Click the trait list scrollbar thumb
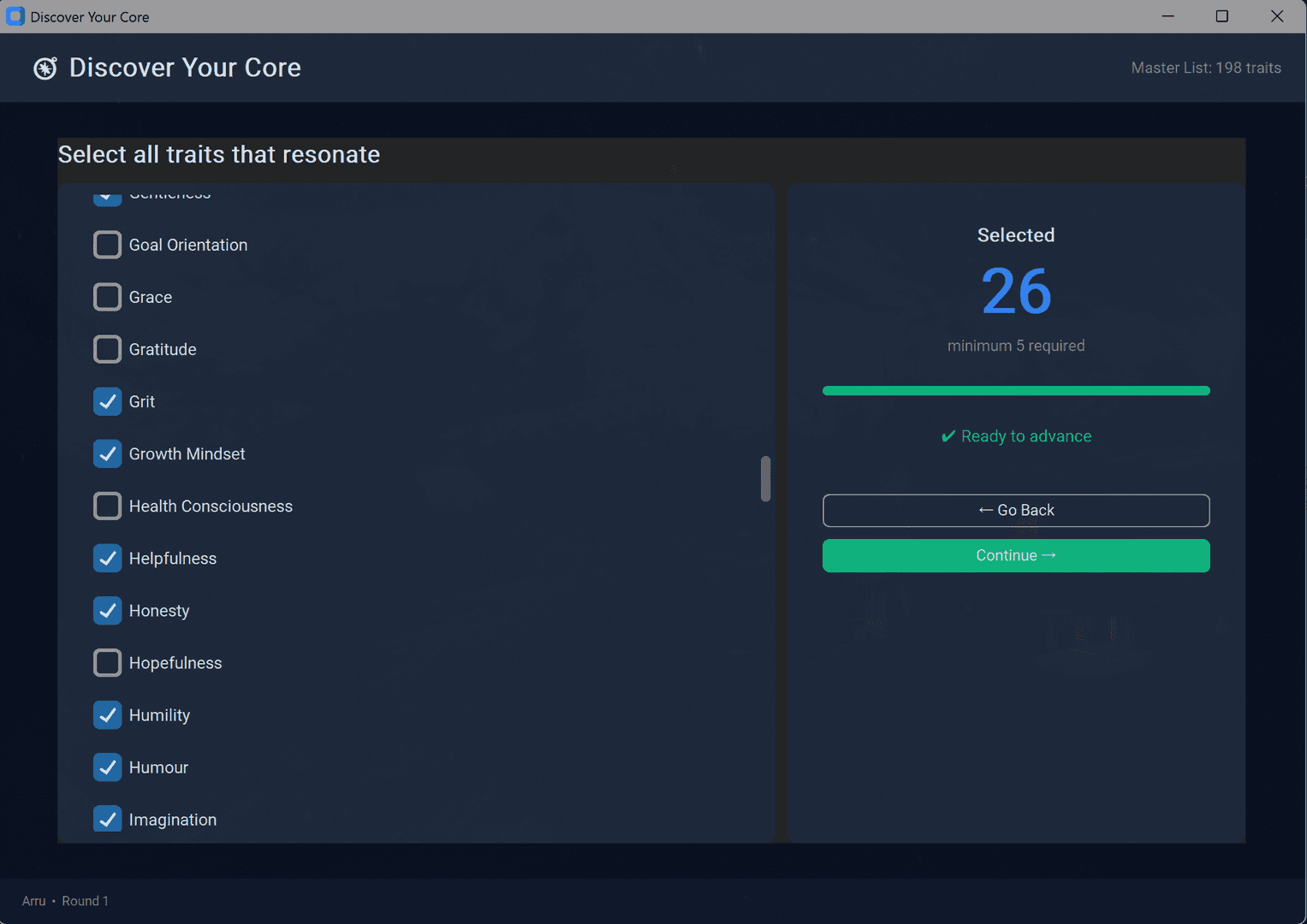The width and height of the screenshot is (1307, 924). [x=765, y=479]
